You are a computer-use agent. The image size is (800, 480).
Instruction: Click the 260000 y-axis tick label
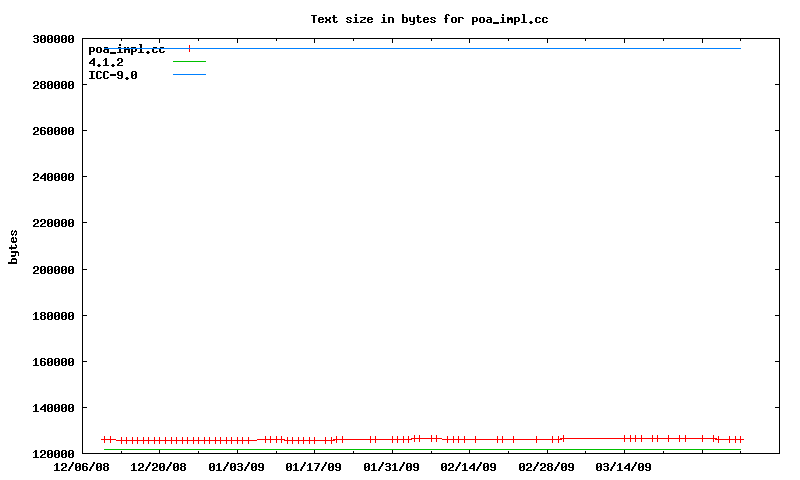pos(52,131)
